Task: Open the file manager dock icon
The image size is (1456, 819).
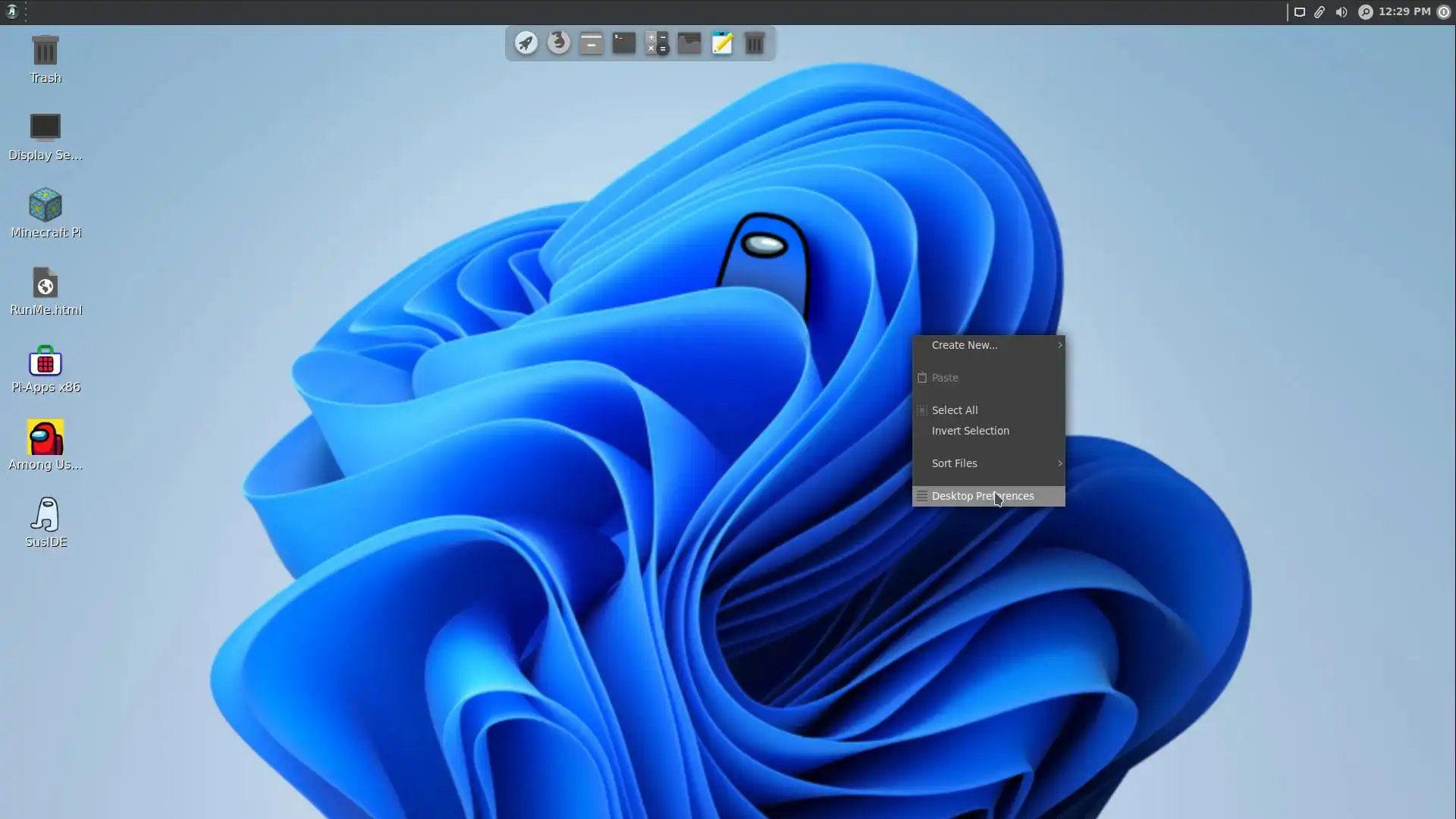Action: (591, 43)
